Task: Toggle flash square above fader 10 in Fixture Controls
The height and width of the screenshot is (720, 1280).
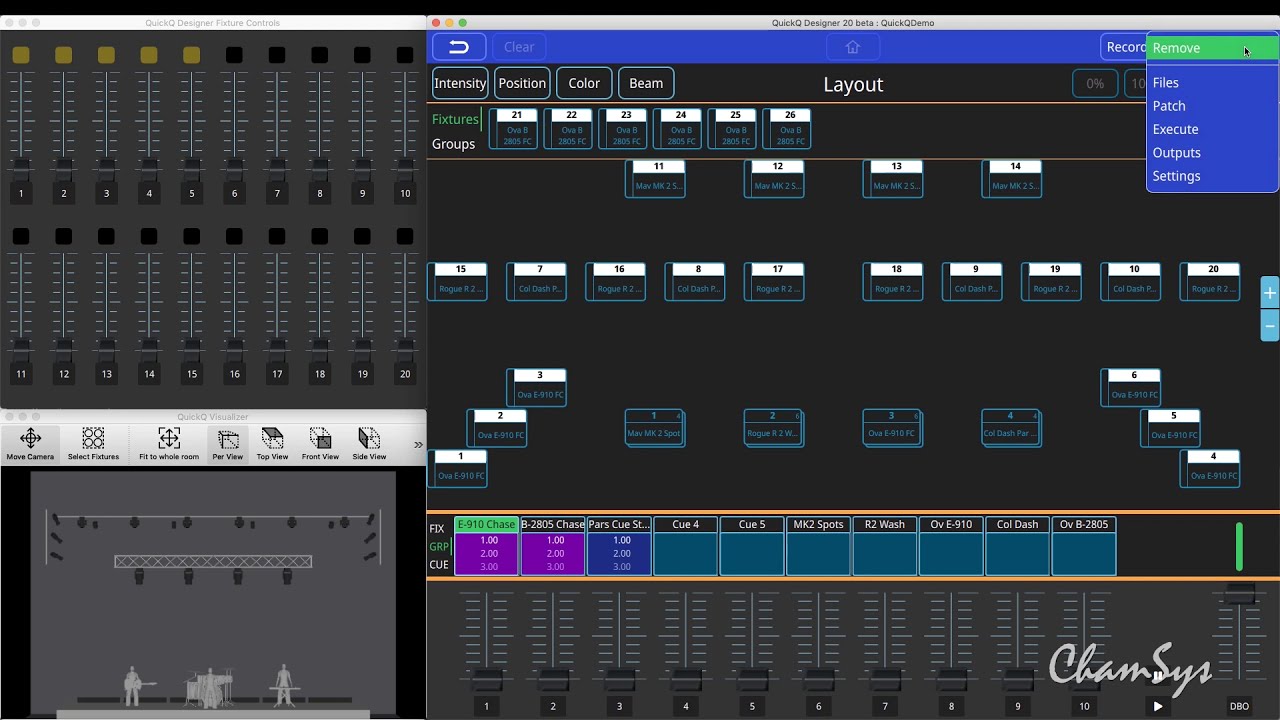Action: click(405, 55)
